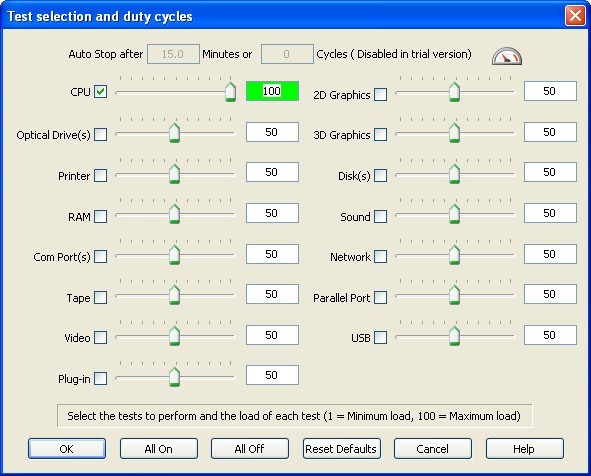Click the Disk(s) load slider handle
This screenshot has width=591, height=476.
click(x=455, y=173)
